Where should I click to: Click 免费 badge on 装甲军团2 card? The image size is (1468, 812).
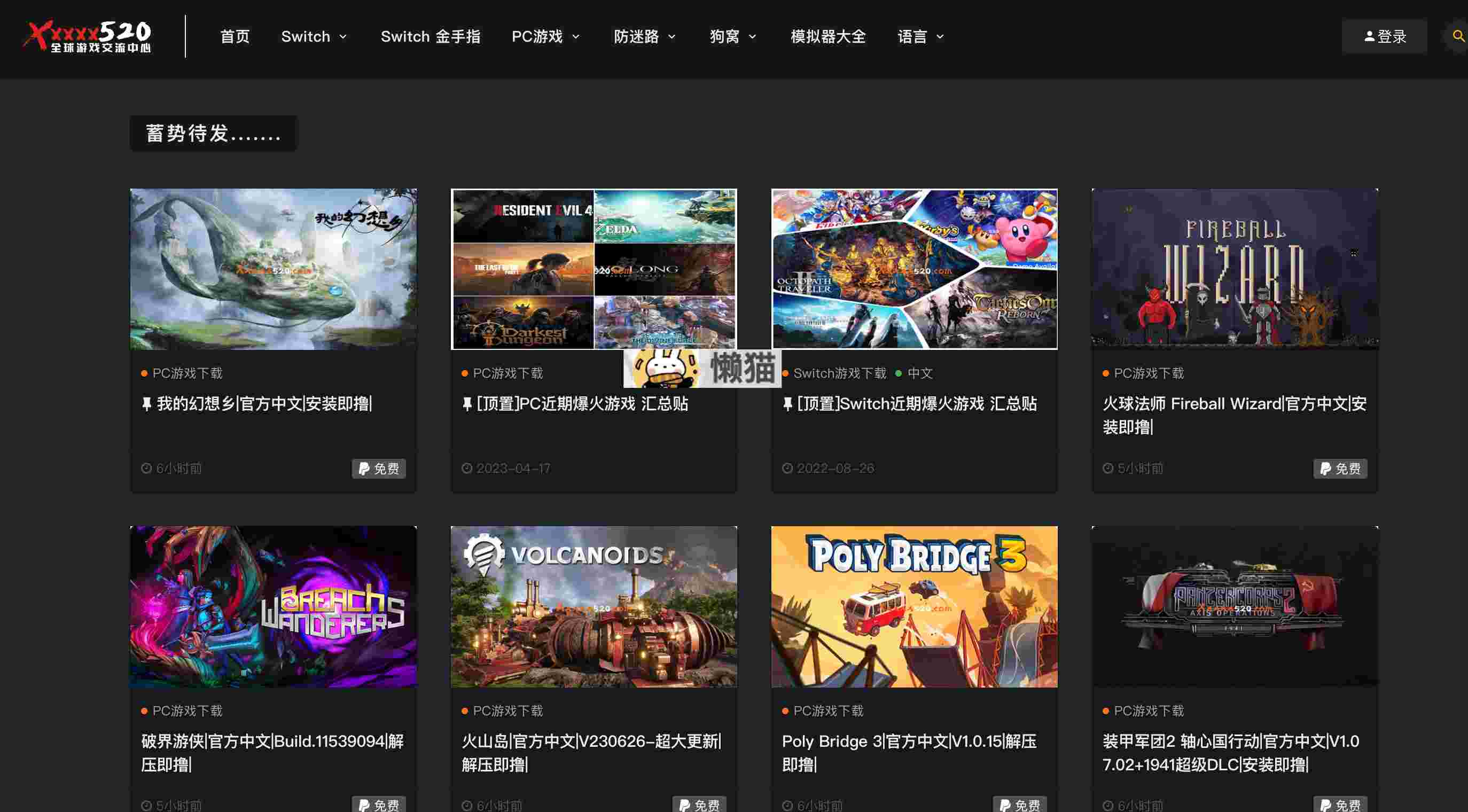pyautogui.click(x=1340, y=805)
